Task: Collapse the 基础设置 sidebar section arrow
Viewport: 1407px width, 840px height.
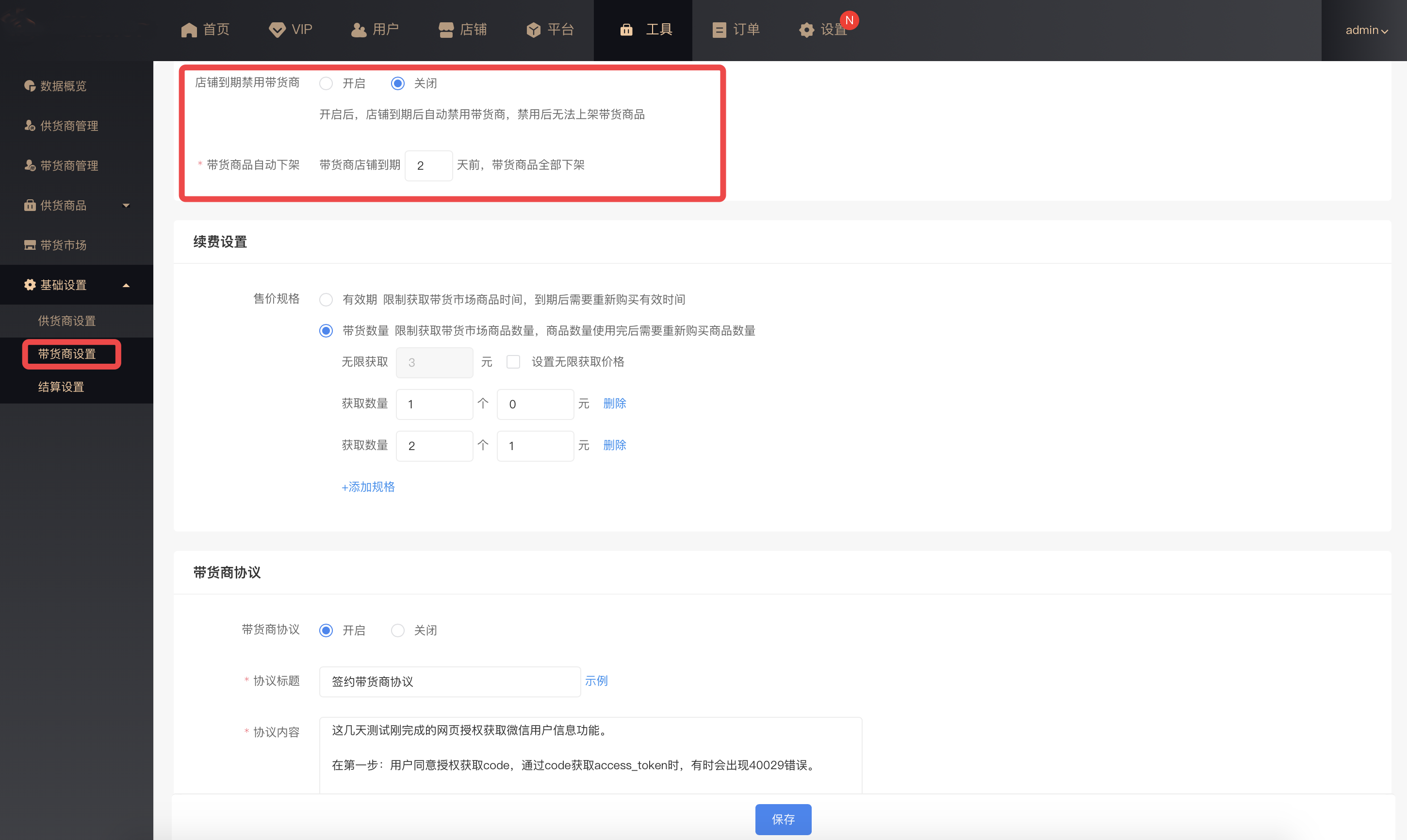Action: pos(126,285)
